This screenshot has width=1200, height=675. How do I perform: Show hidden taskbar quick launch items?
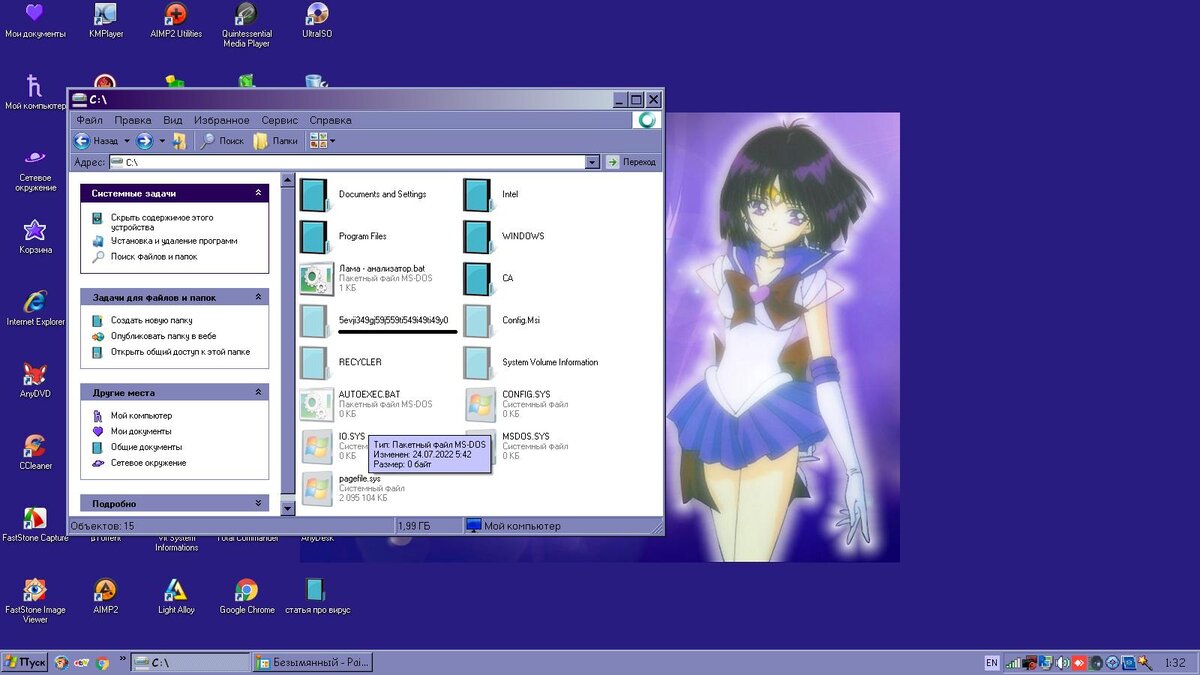pos(123,659)
